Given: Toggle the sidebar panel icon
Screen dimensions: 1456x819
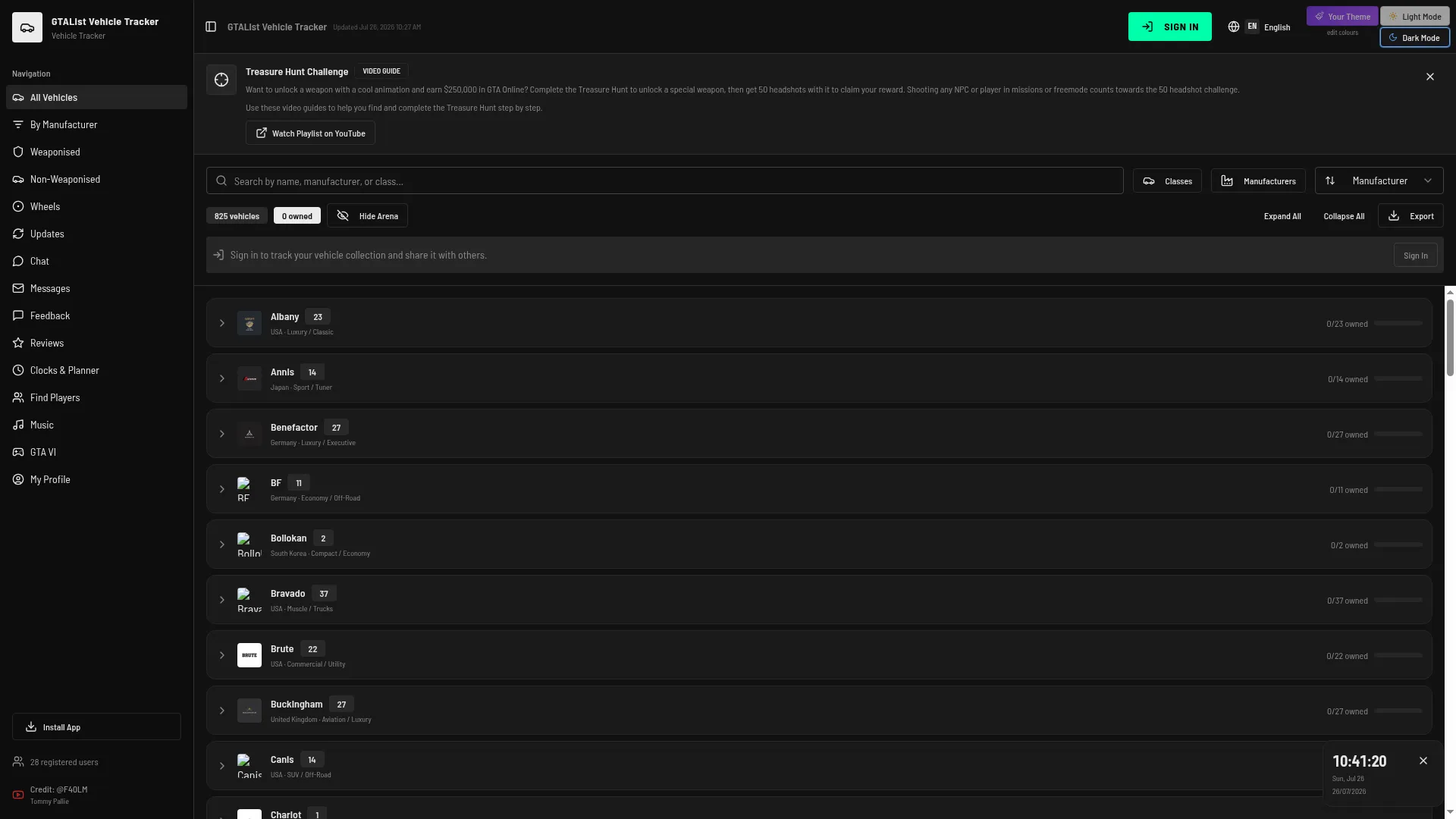Looking at the screenshot, I should click(x=211, y=27).
